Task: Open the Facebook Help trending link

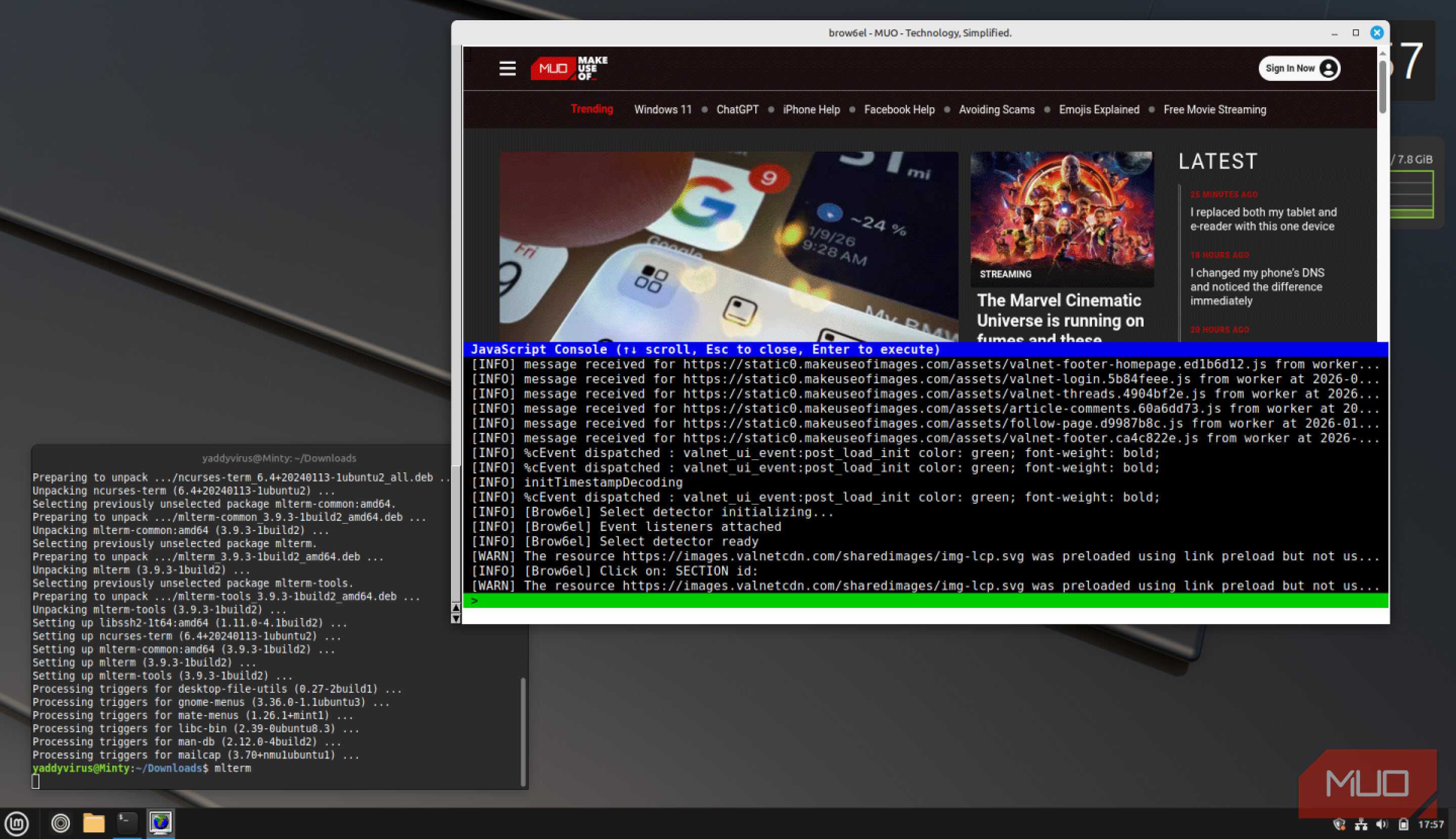Action: 899,109
